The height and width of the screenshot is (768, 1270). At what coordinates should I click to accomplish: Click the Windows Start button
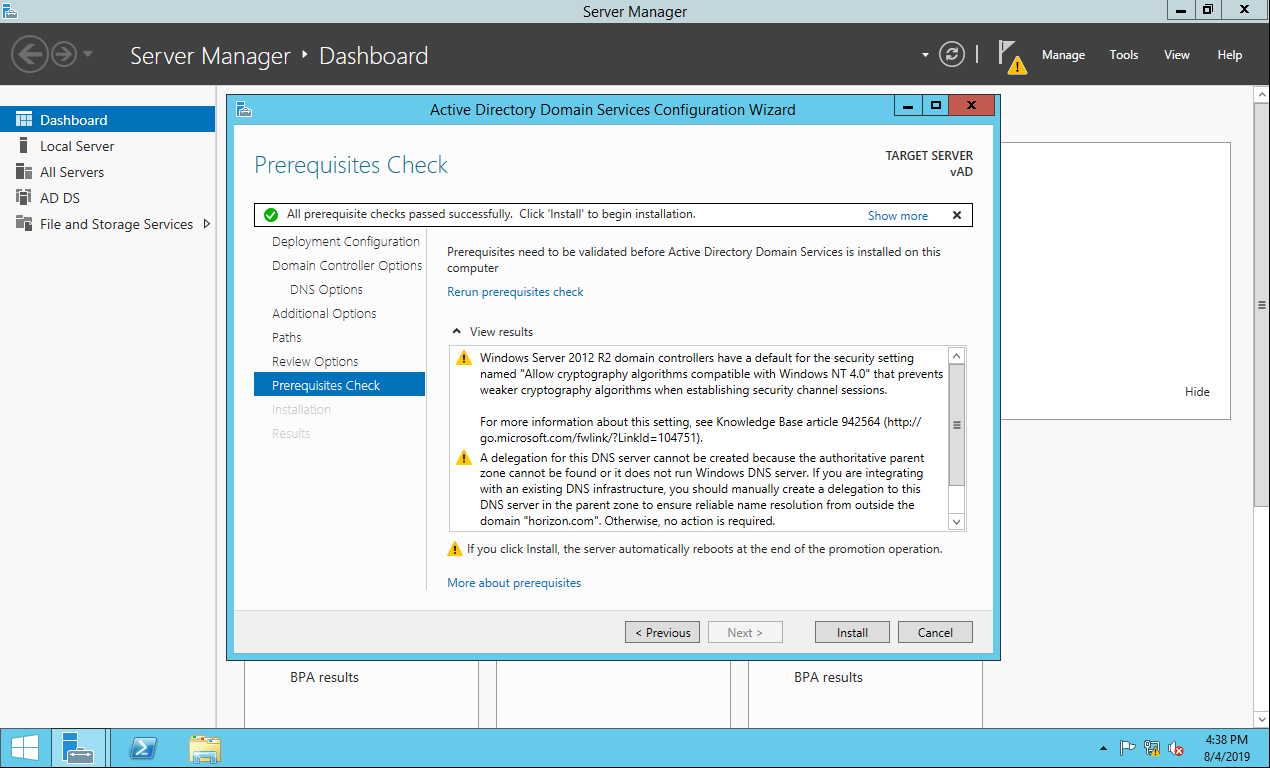(x=25, y=748)
